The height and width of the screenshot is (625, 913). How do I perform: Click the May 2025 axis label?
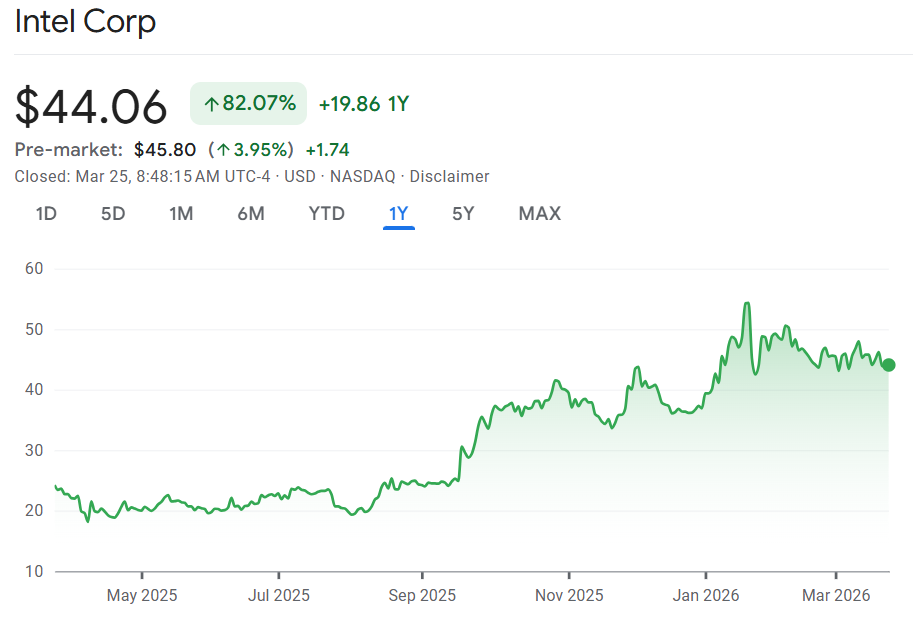(141, 596)
